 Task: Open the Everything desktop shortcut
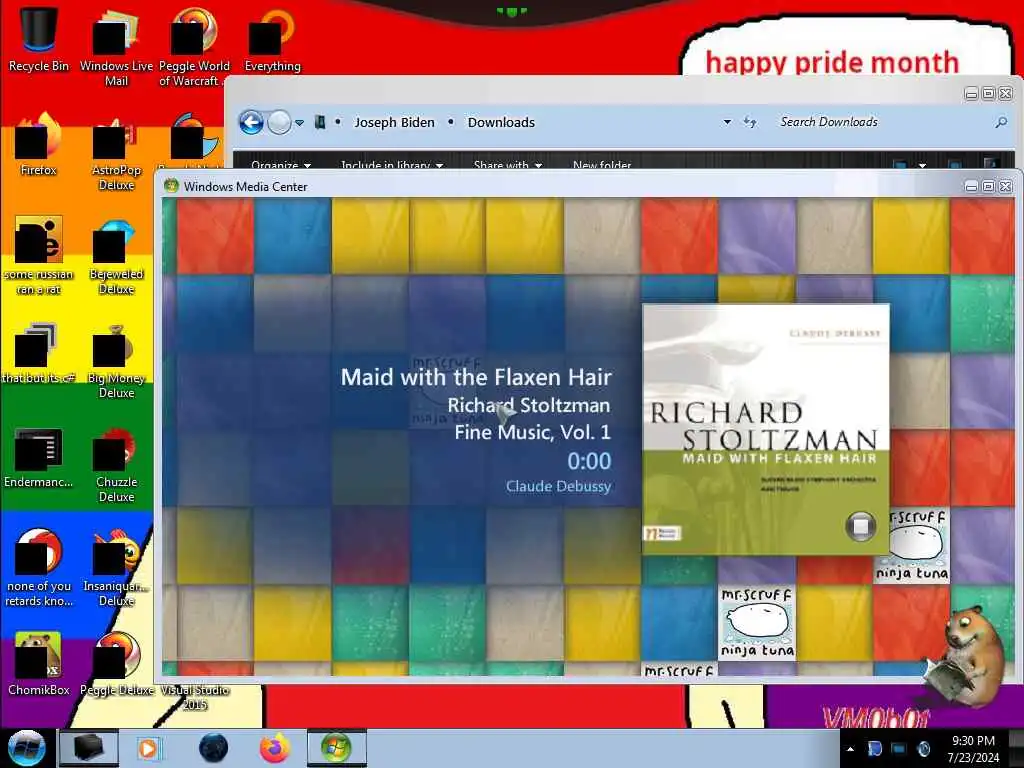pyautogui.click(x=272, y=40)
